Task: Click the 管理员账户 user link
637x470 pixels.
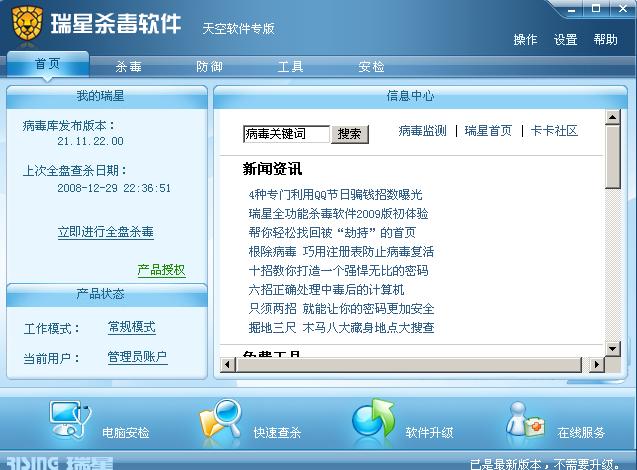Action: [x=137, y=357]
